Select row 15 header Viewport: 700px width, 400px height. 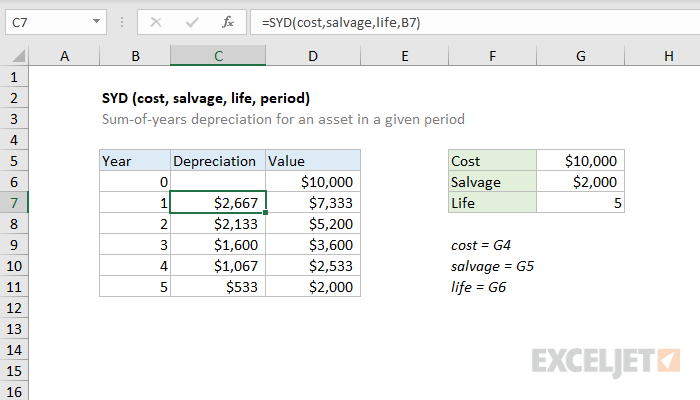point(14,371)
